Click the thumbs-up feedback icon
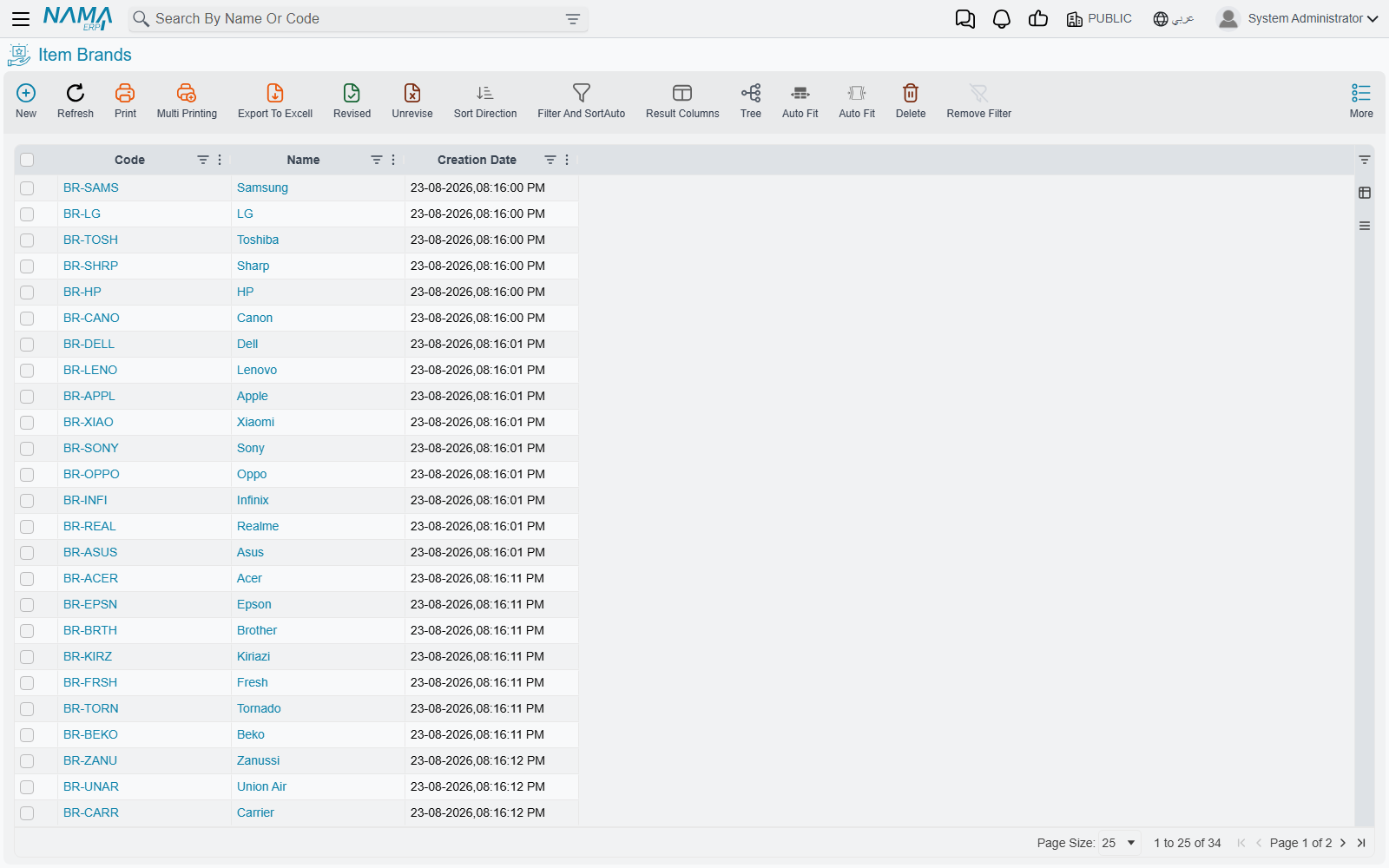This screenshot has width=1389, height=868. click(x=1038, y=19)
